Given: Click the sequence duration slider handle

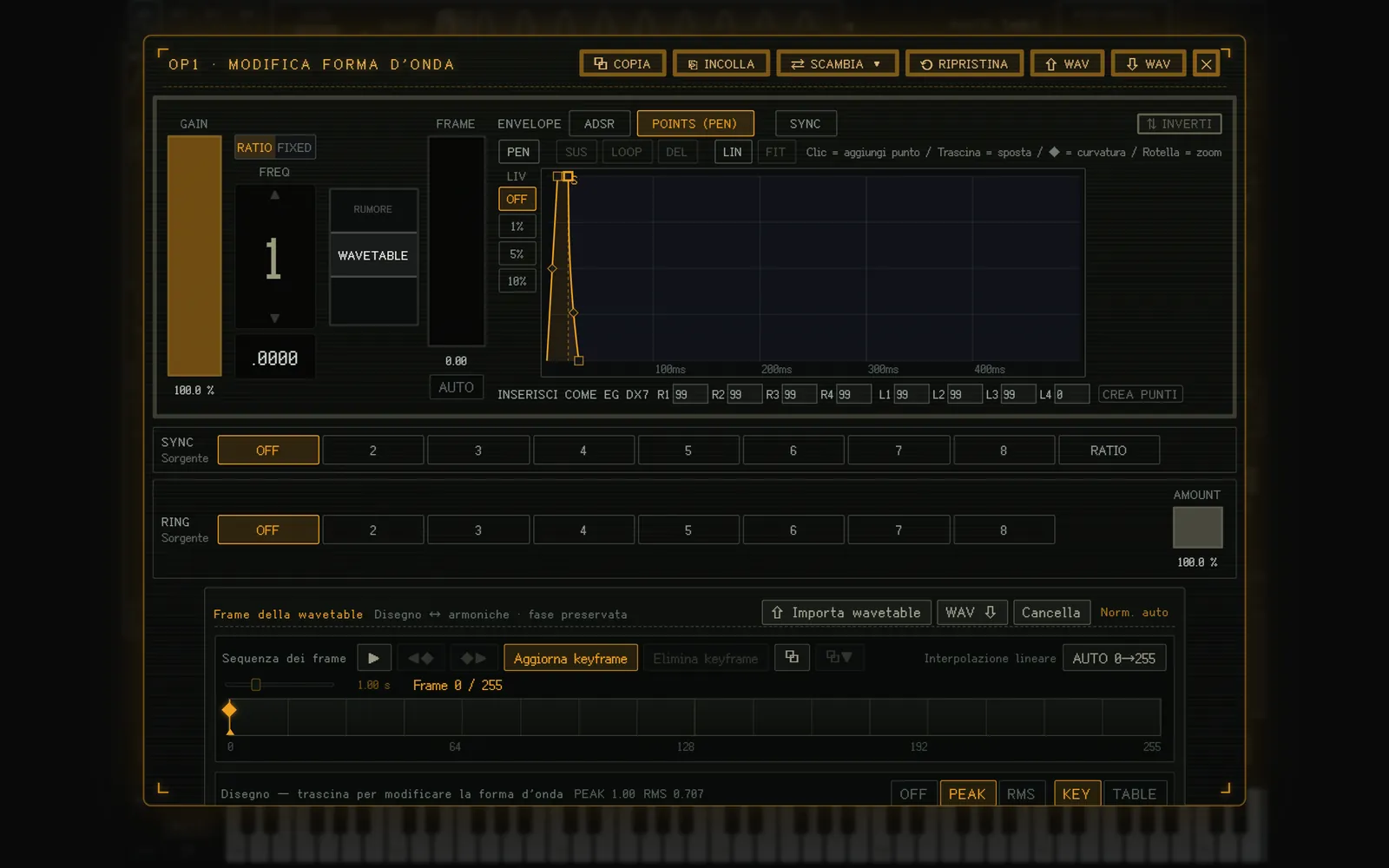Looking at the screenshot, I should [256, 685].
